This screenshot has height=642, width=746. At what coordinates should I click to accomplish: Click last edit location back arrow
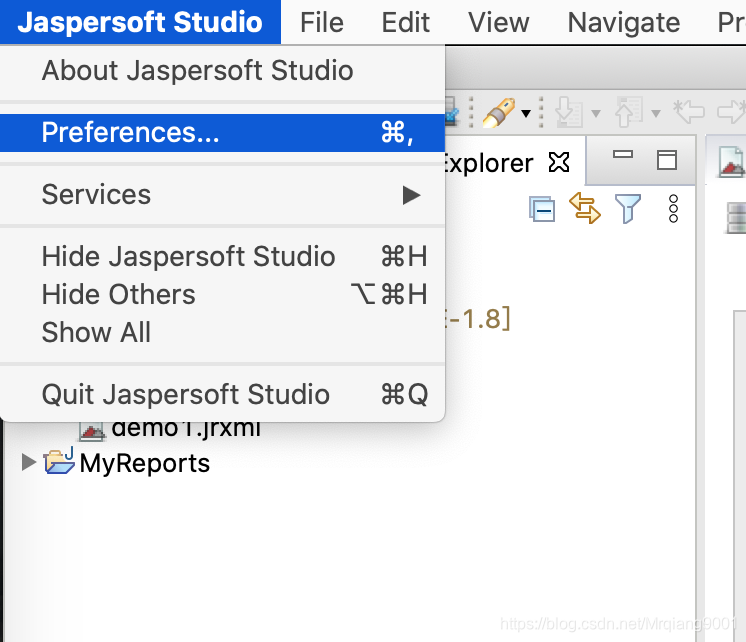point(688,111)
